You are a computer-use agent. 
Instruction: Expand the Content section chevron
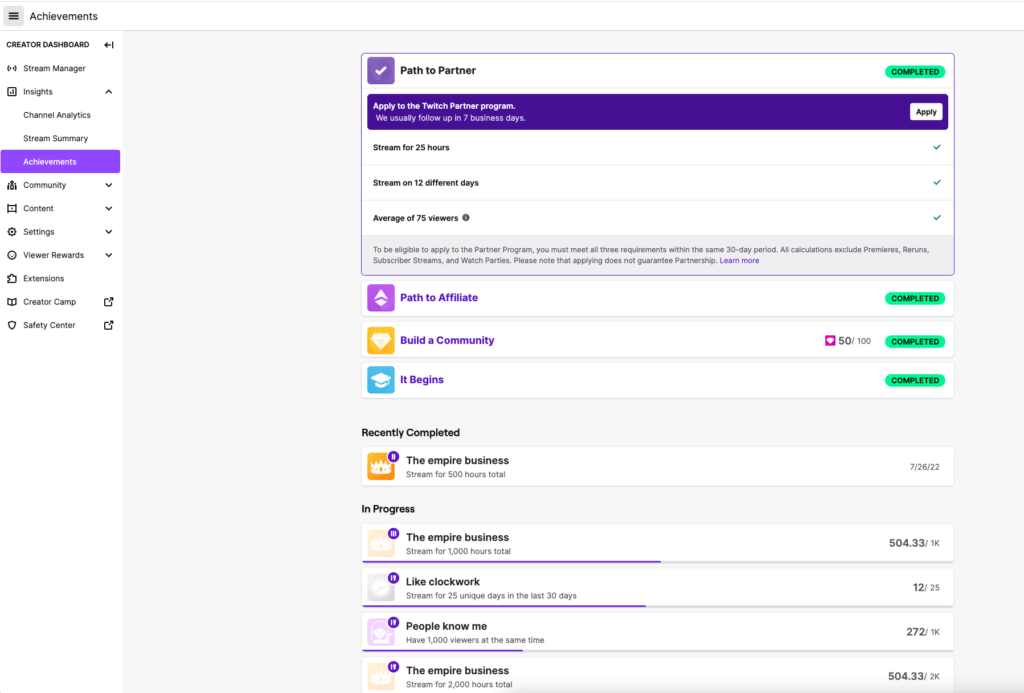(x=108, y=208)
